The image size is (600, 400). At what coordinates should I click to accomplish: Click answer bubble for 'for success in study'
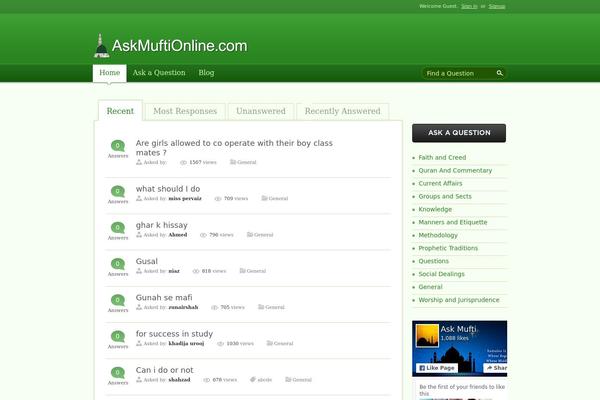(118, 336)
